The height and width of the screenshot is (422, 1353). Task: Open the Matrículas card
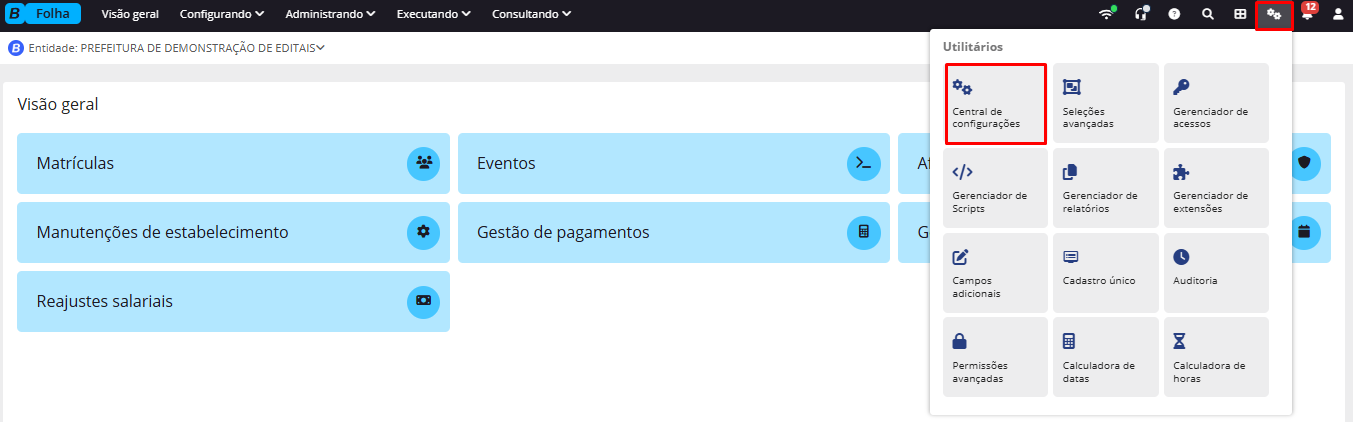(233, 163)
